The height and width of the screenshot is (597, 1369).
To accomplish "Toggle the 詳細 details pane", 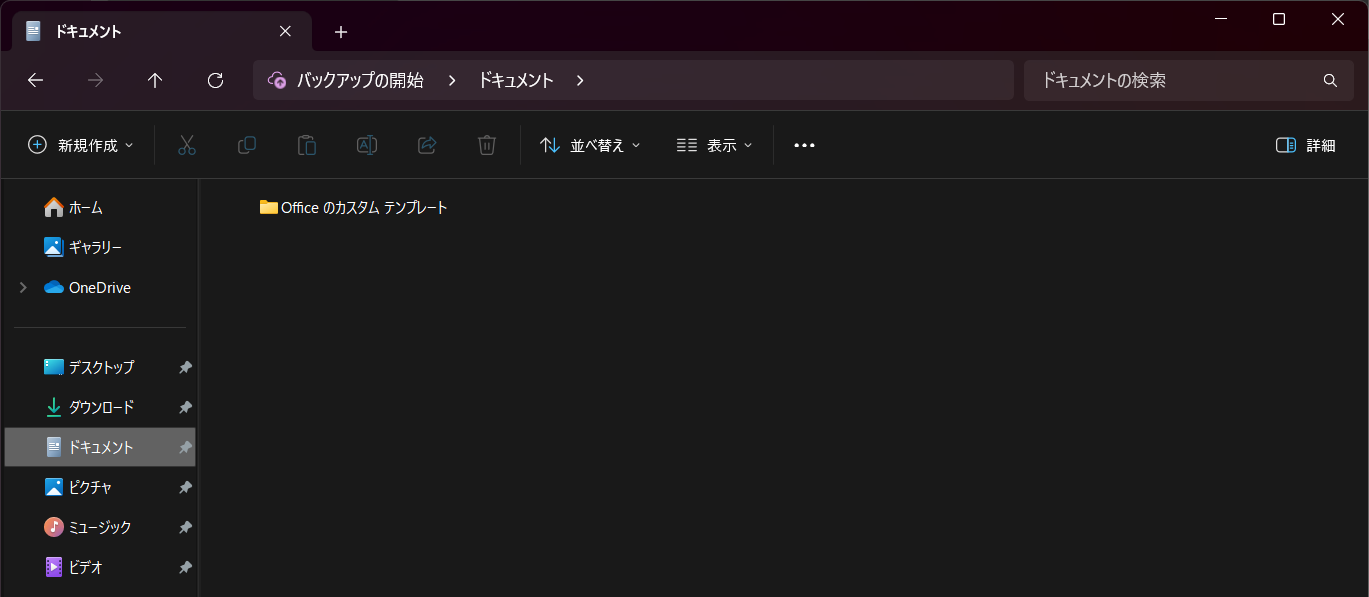I will click(1306, 145).
